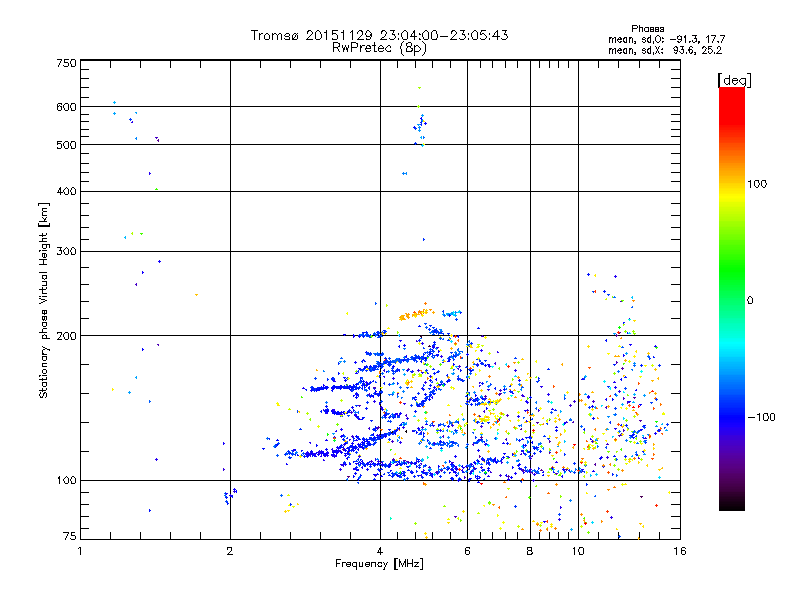Click the x-axis tick label '1'
This screenshot has height=600, width=800.
80,551
